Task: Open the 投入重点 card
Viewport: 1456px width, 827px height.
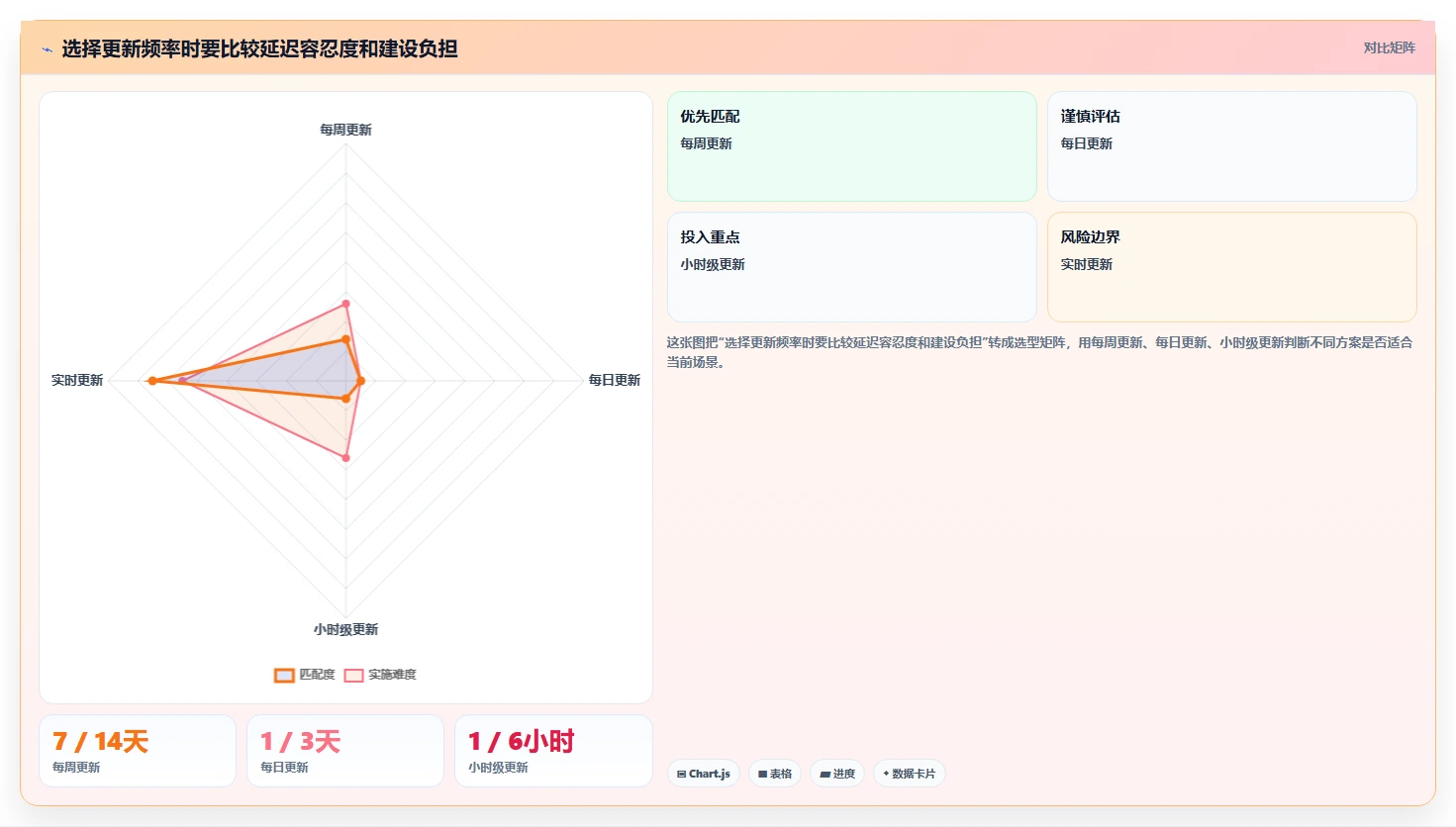Action: click(x=852, y=267)
